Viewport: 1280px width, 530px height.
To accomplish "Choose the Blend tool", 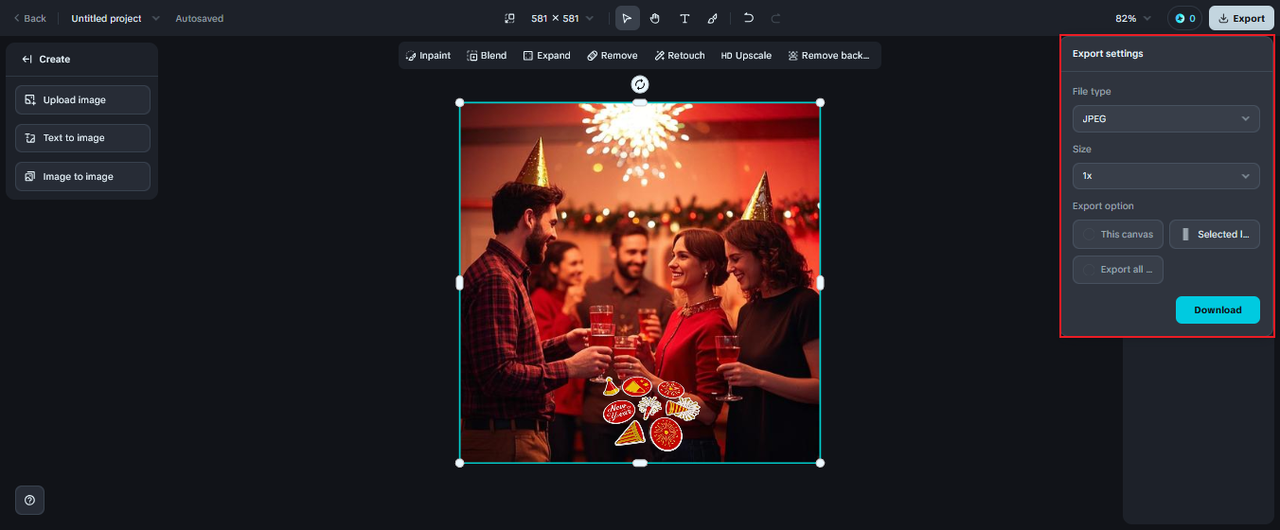I will click(x=487, y=56).
